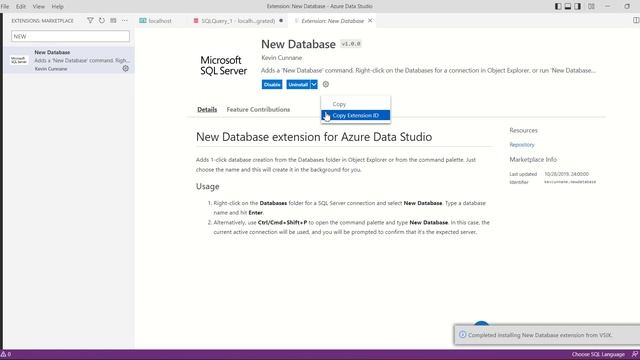Click the version badge v1.0.0
The image size is (640, 360).
click(351, 44)
